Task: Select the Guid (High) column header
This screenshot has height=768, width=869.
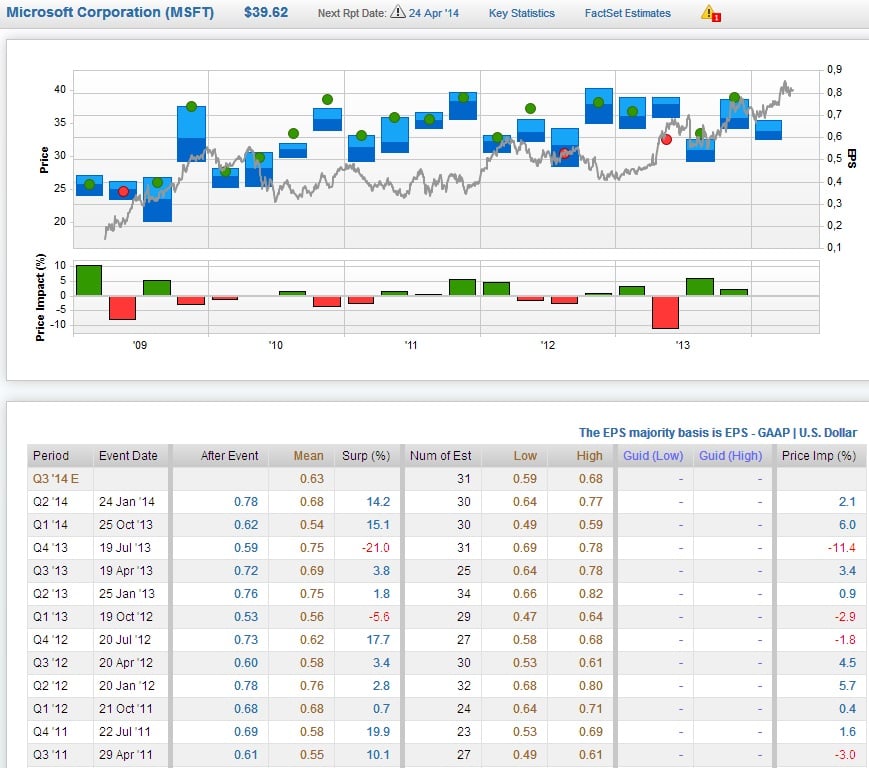Action: tap(729, 455)
